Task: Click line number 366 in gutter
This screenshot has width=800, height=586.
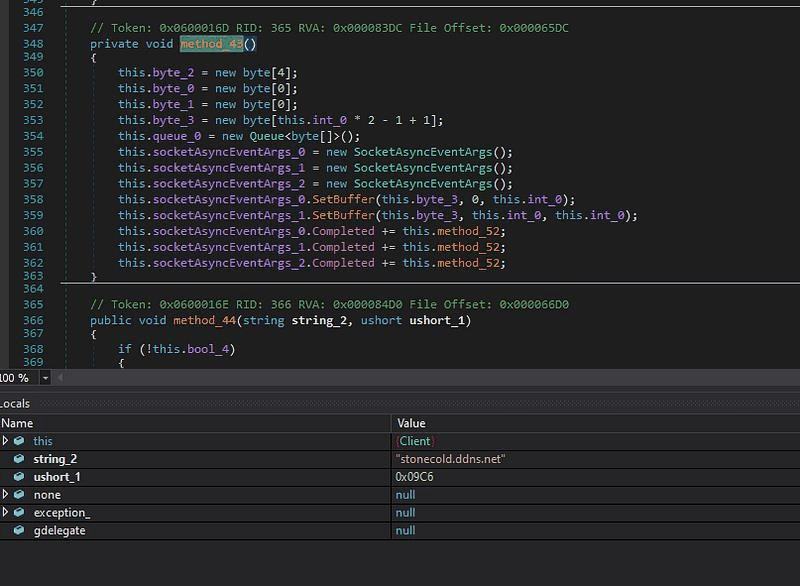Action: (x=33, y=320)
